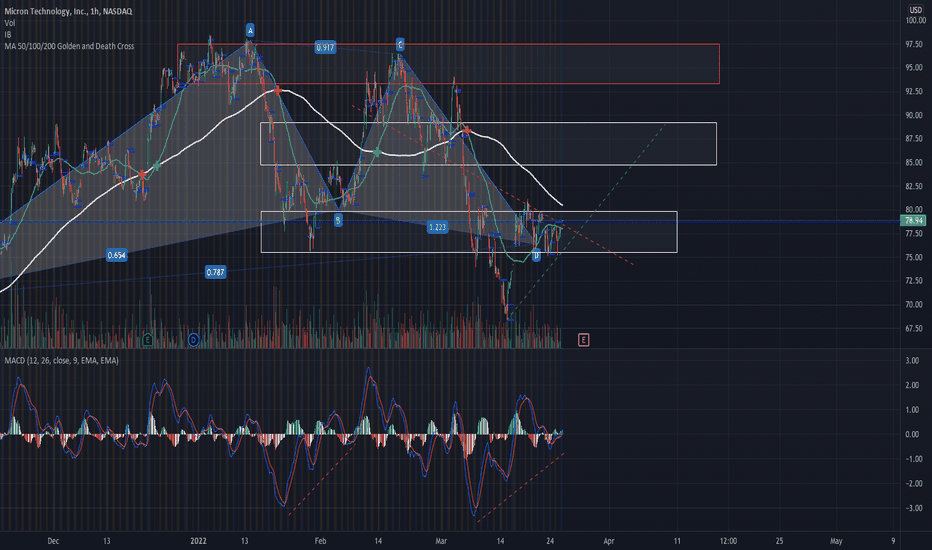
Task: Click the 0.654 ratio label
Action: 116,255
